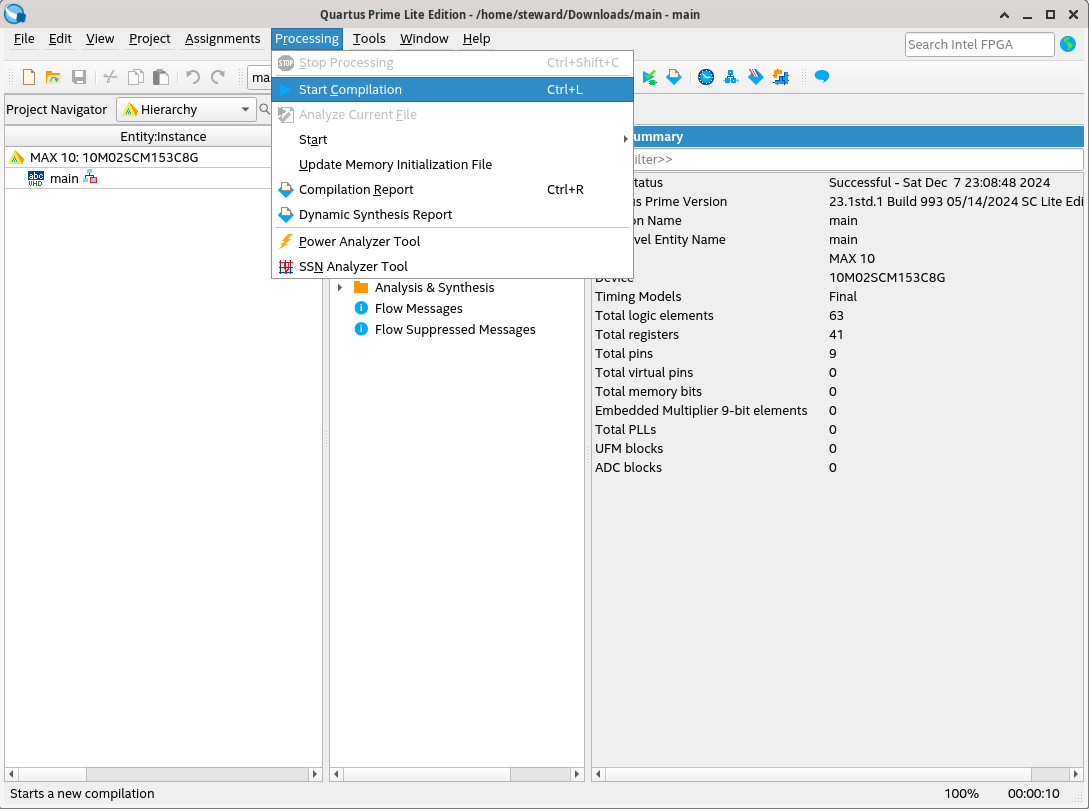Select Dynamic Synthesis Report
The height and width of the screenshot is (809, 1089).
(x=452, y=215)
